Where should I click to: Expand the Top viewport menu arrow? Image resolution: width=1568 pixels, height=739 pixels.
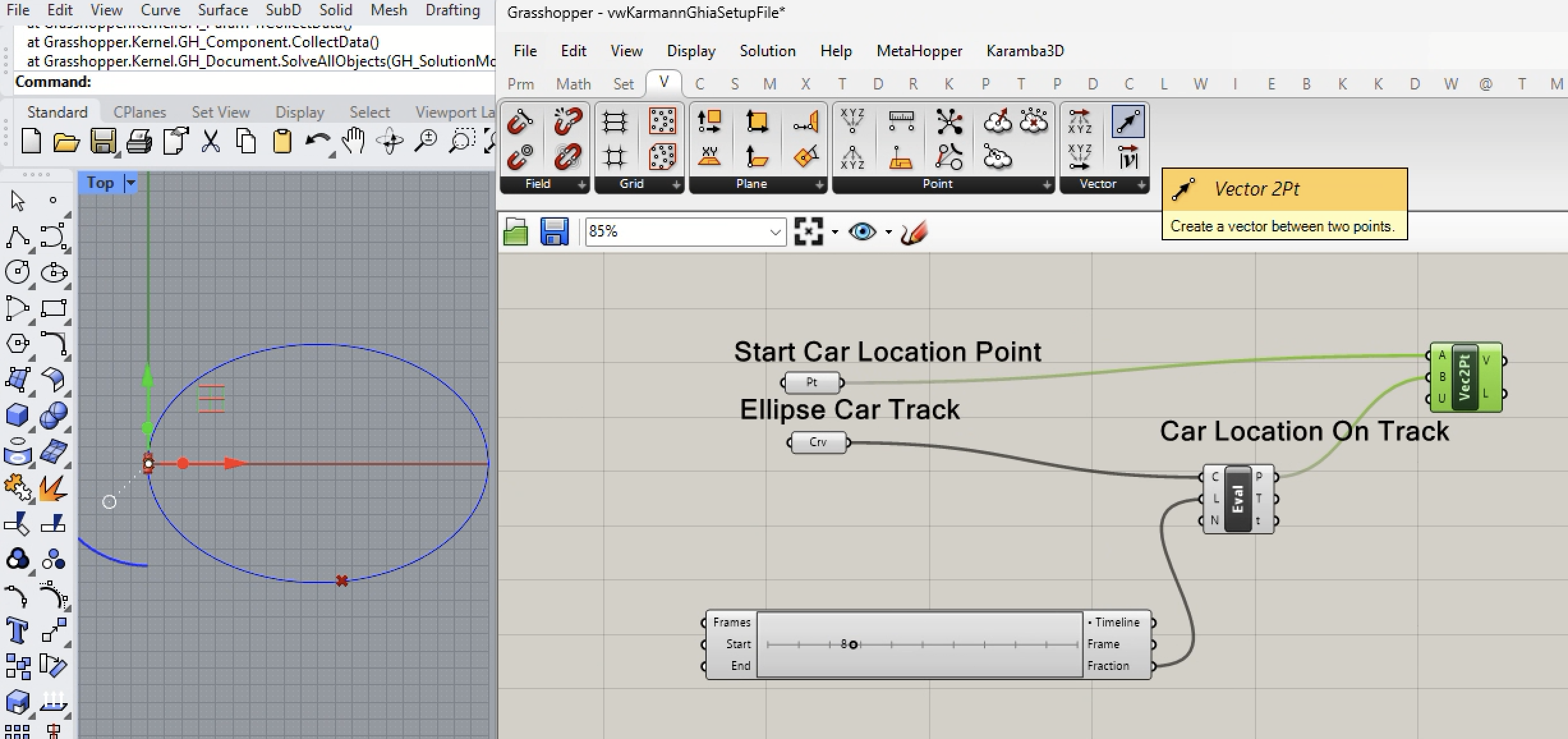pyautogui.click(x=131, y=183)
